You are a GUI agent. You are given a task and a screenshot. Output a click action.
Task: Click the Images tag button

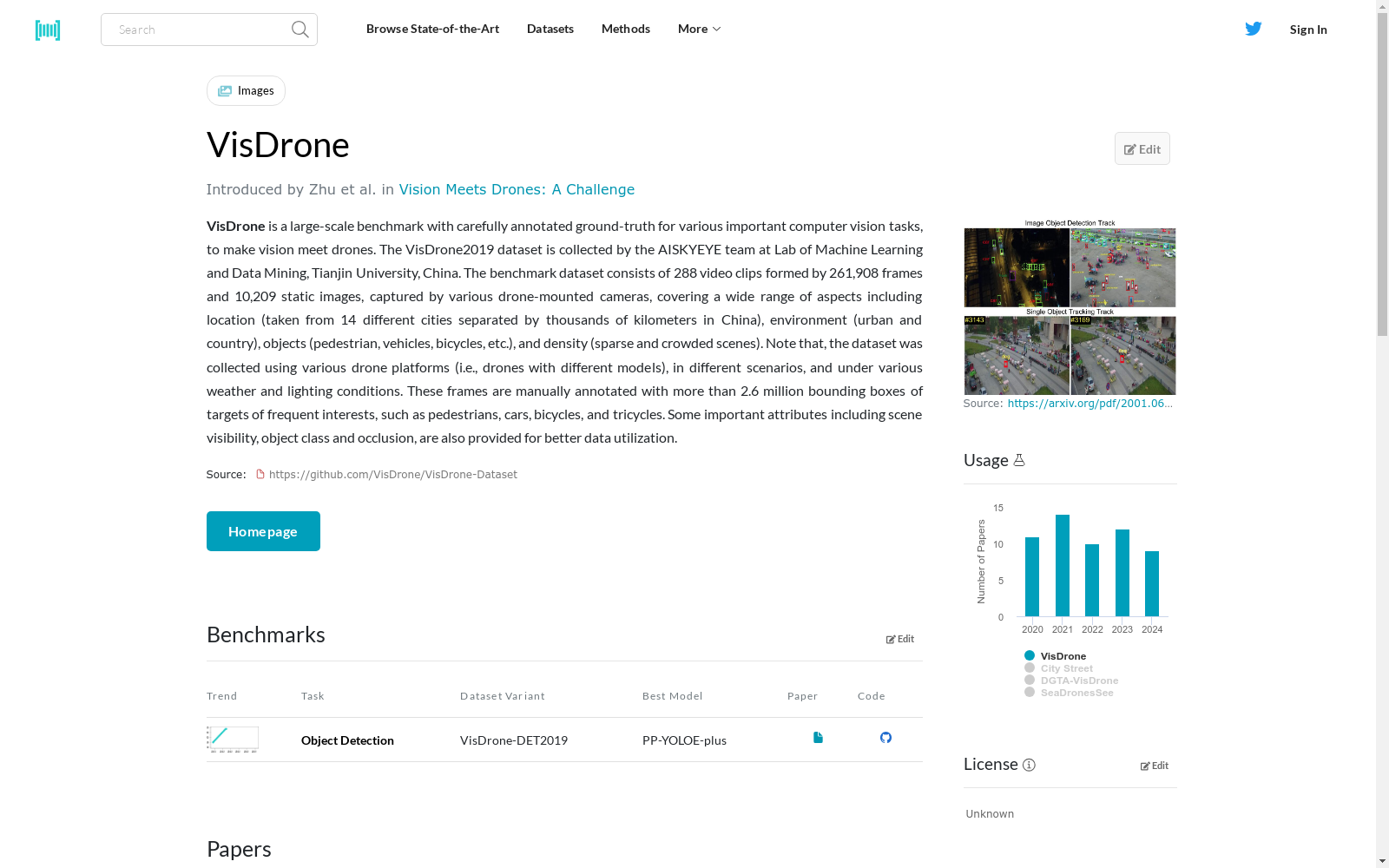[246, 90]
